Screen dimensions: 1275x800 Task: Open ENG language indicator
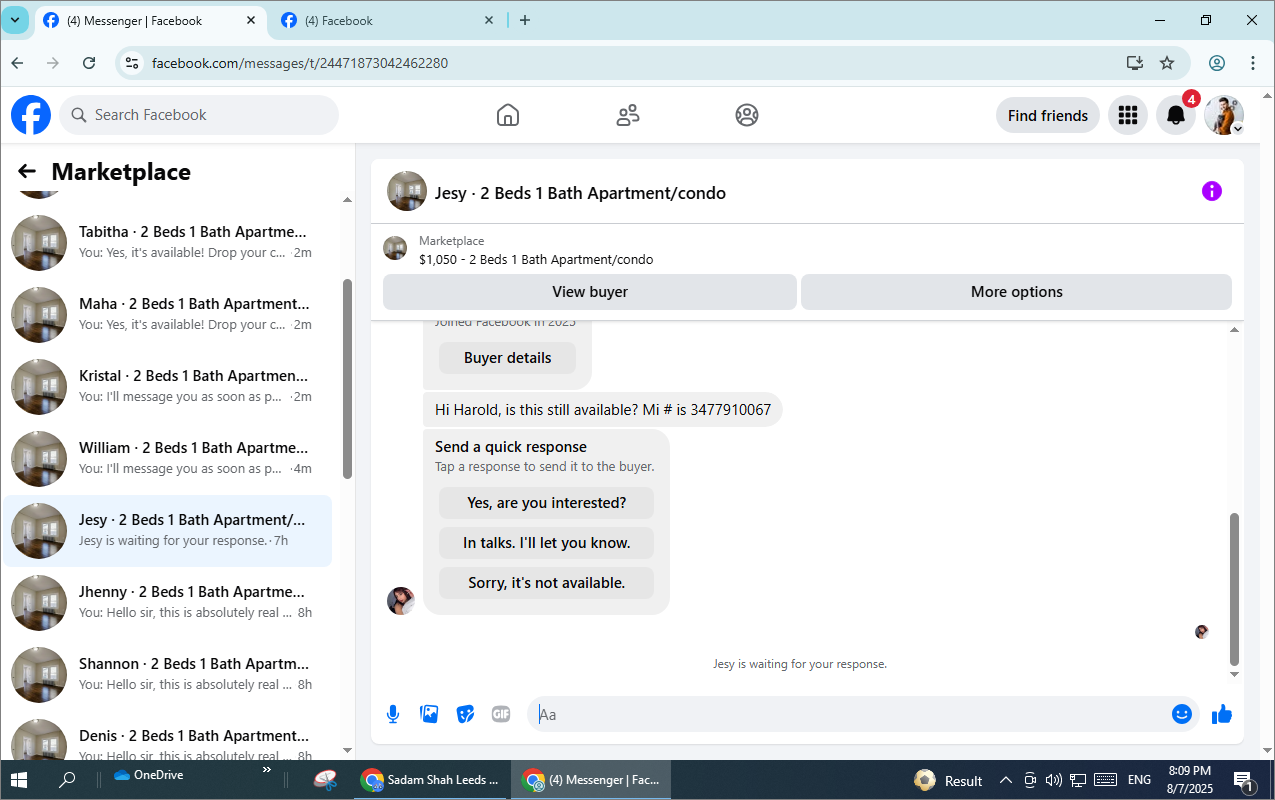click(x=1139, y=780)
